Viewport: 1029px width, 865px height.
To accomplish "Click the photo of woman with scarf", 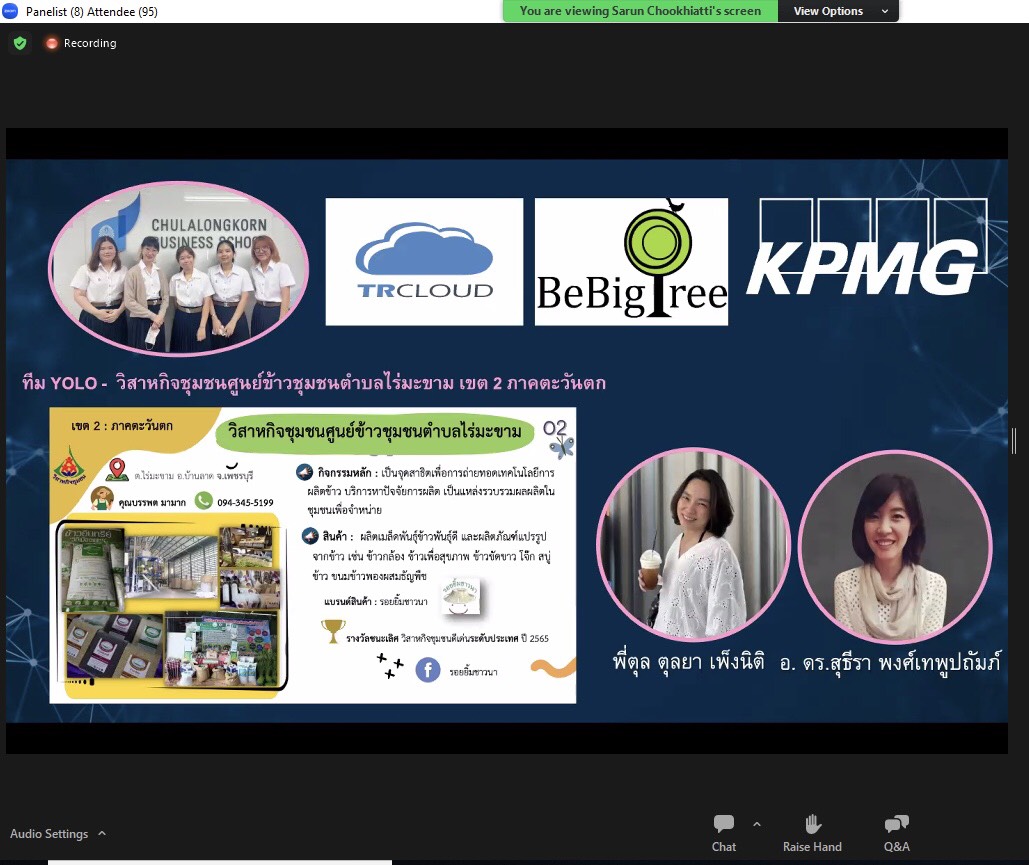I will coord(896,546).
